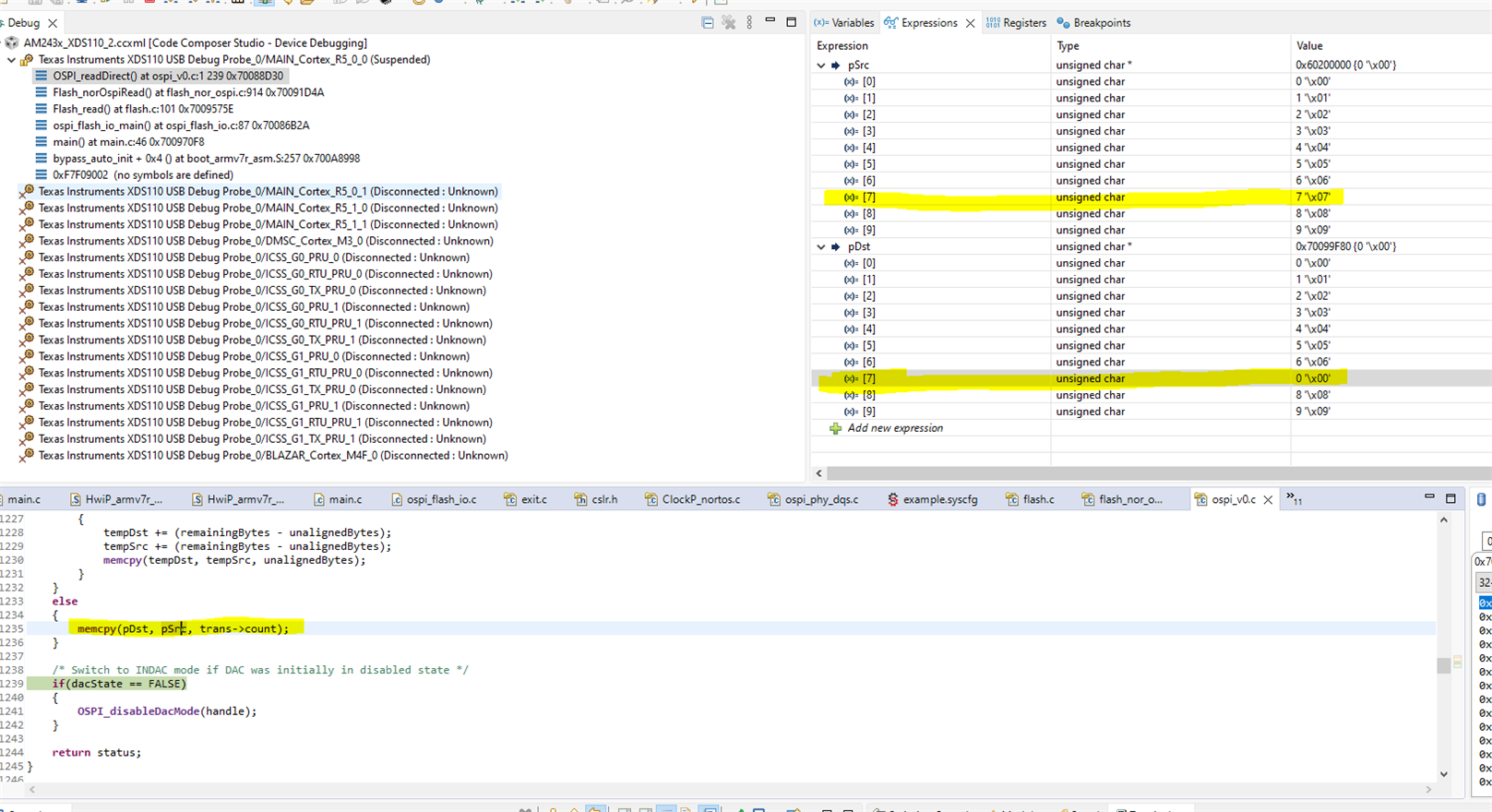Open the ospi_flash_io.c editor tab
Viewport: 1492px width, 812px height.
[x=434, y=499]
